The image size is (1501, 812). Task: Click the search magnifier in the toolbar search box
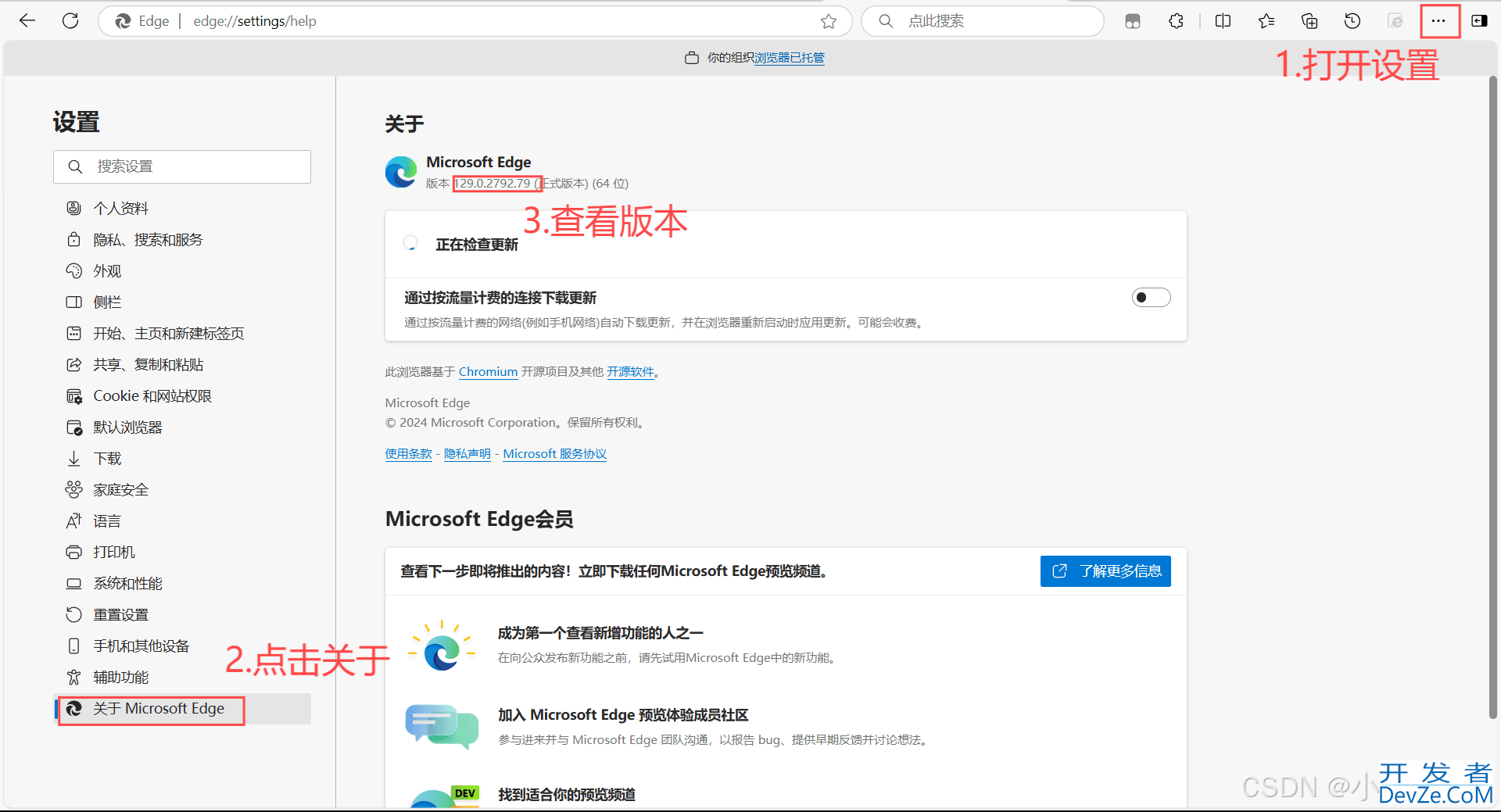pyautogui.click(x=886, y=21)
